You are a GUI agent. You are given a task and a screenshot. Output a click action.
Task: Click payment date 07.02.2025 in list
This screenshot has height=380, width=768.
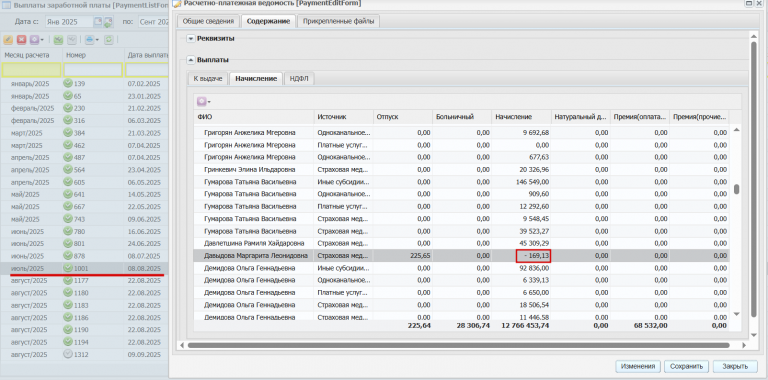144,84
